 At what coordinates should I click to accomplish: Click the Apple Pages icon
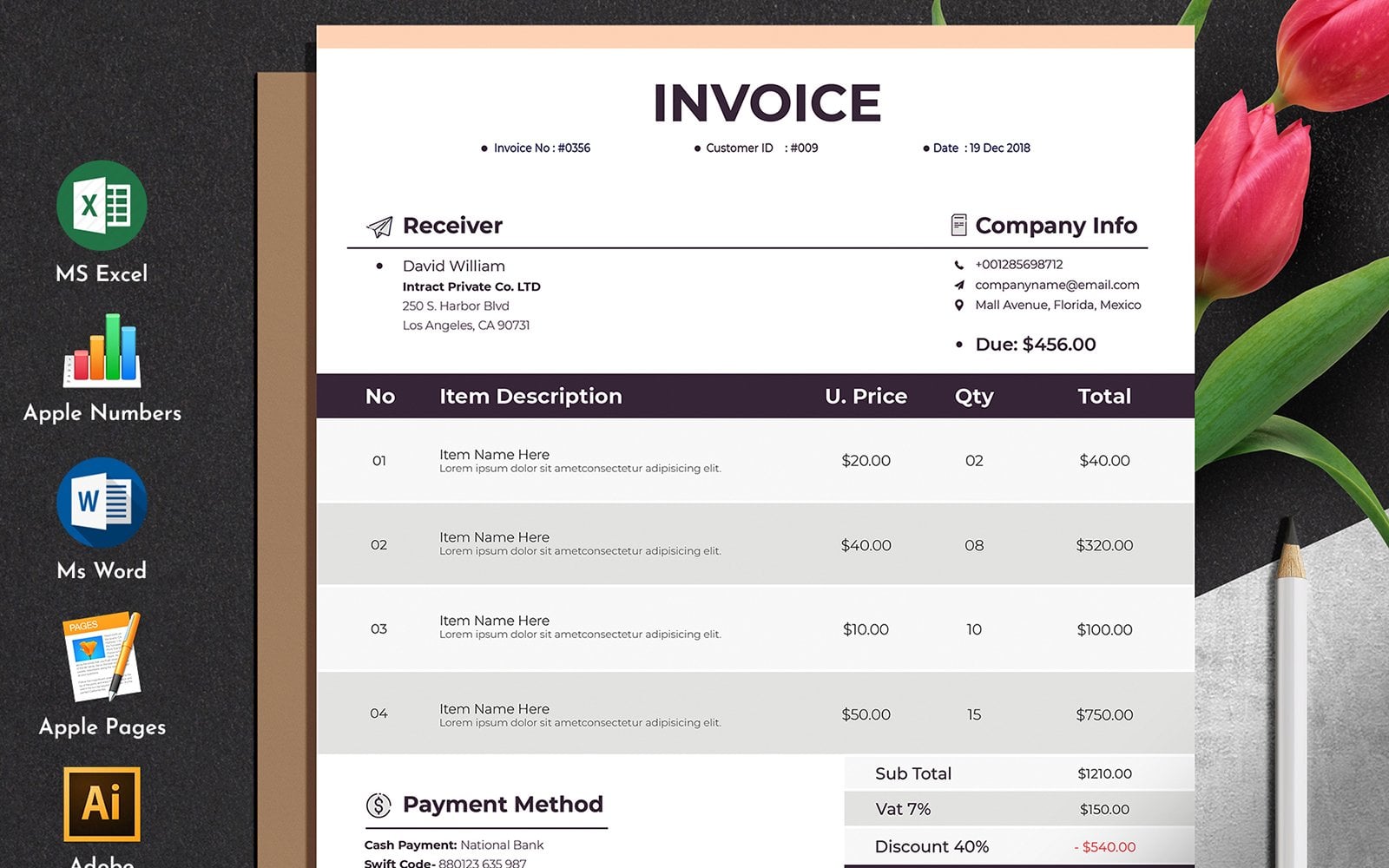click(x=102, y=657)
